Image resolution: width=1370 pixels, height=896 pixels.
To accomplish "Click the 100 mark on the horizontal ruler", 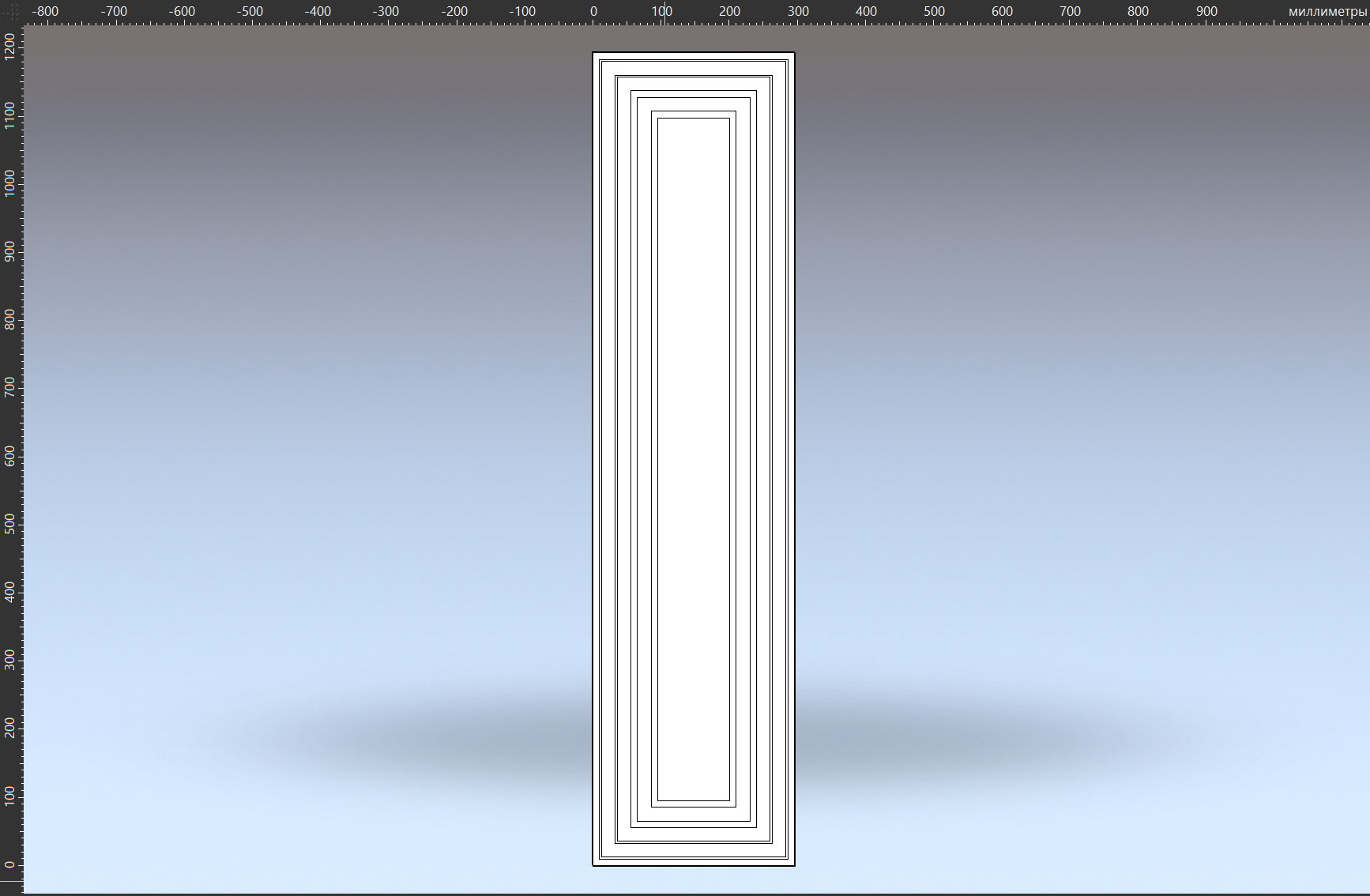I will (x=662, y=11).
